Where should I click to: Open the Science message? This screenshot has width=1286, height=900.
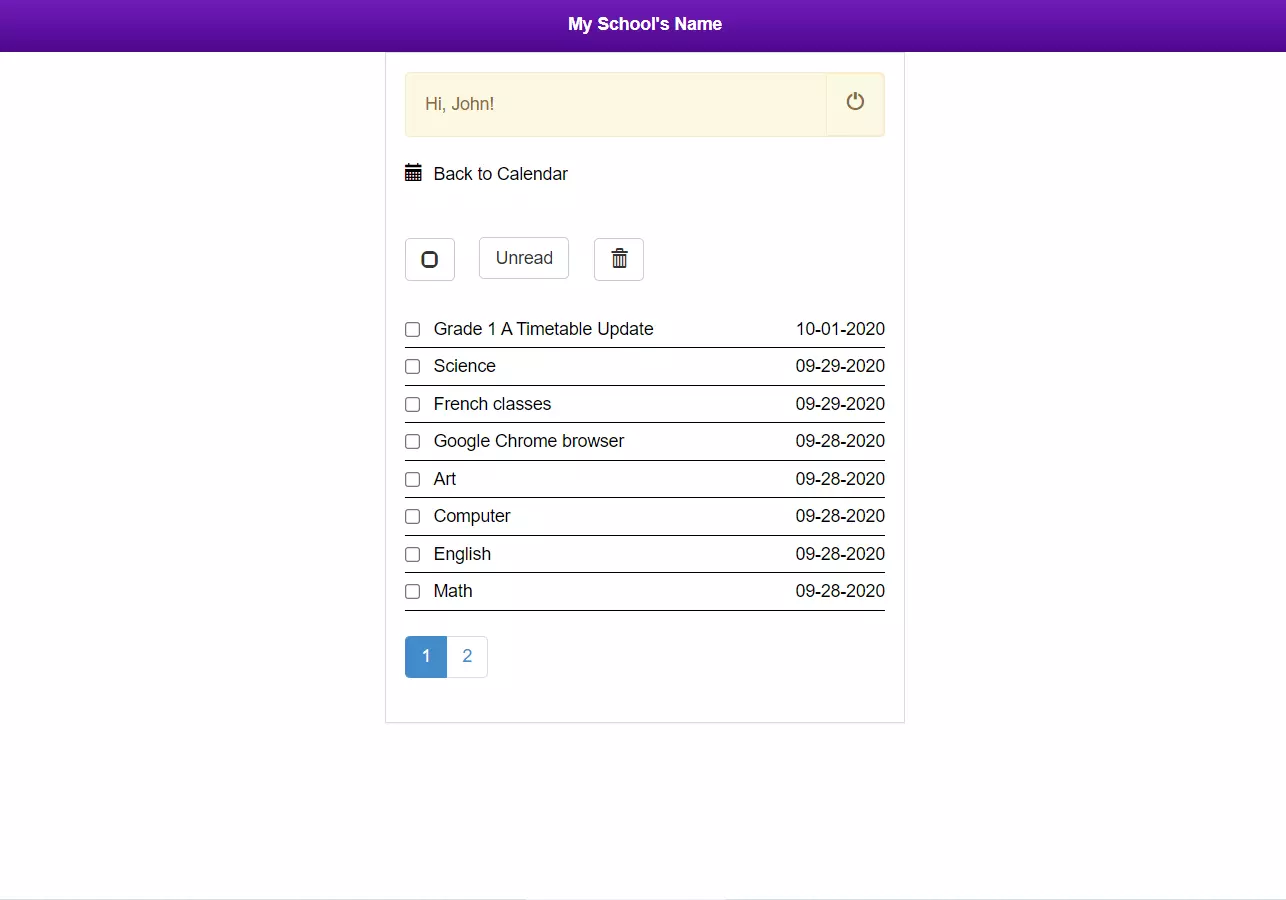point(464,366)
